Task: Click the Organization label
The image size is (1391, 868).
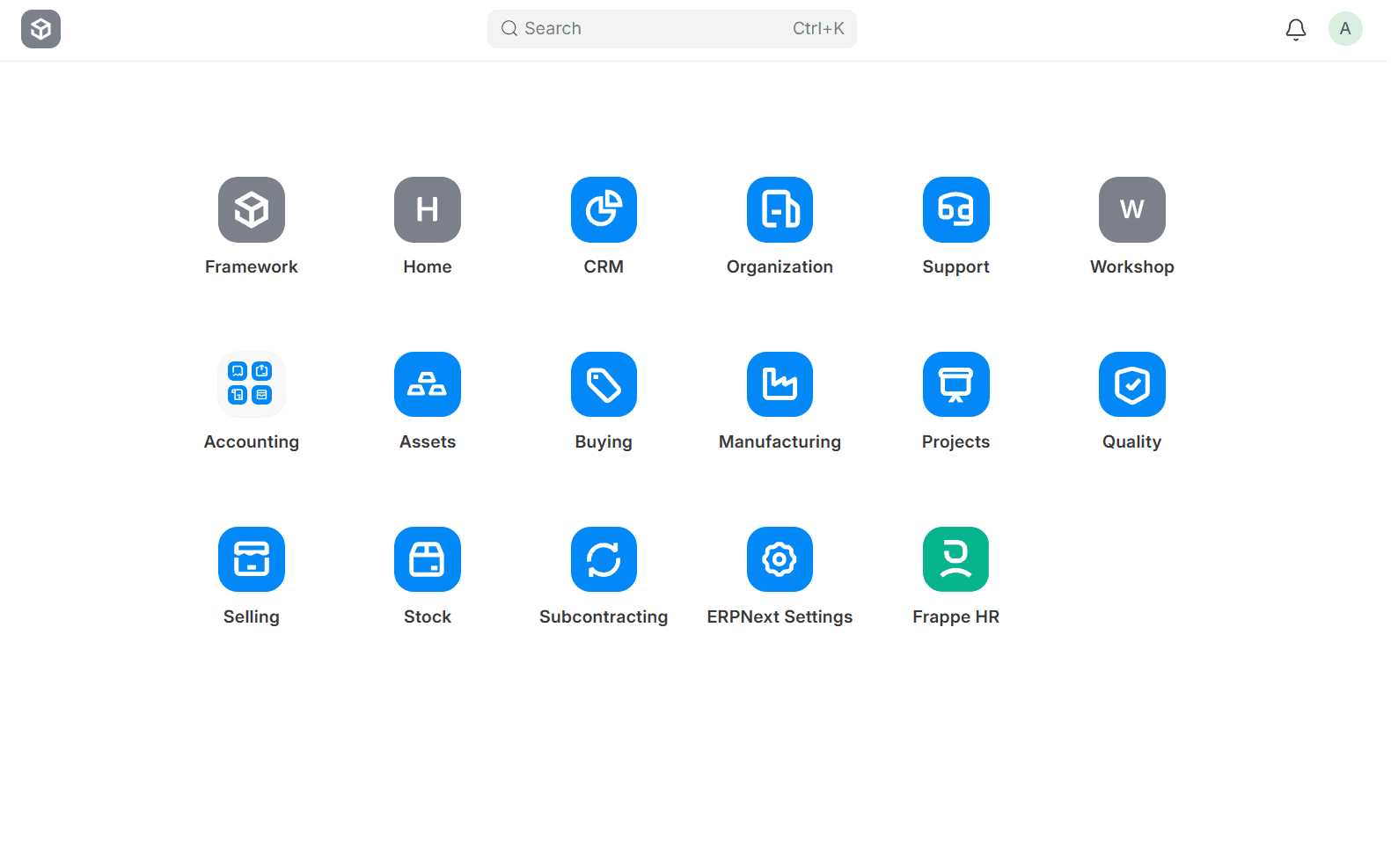Action: tap(780, 267)
